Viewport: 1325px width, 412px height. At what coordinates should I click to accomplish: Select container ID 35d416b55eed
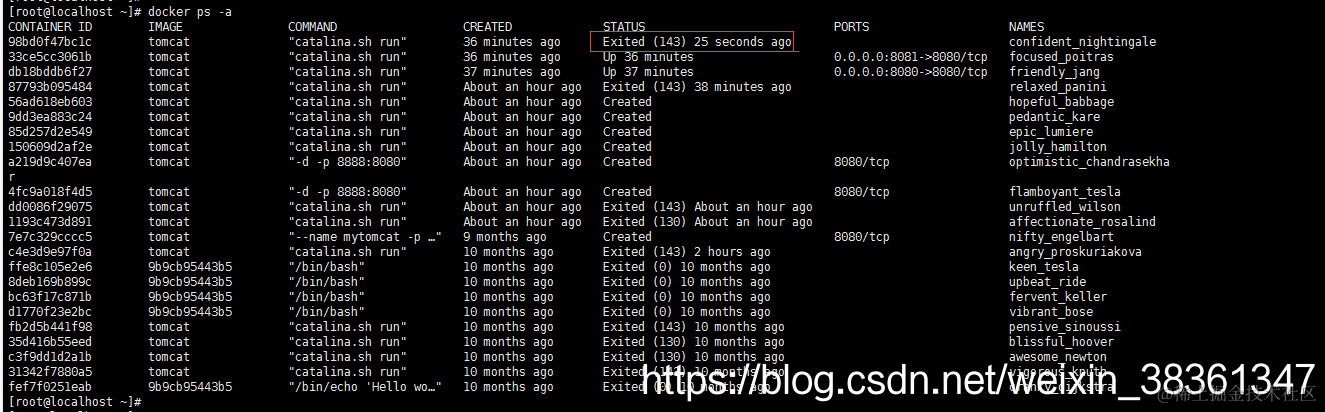[x=50, y=342]
